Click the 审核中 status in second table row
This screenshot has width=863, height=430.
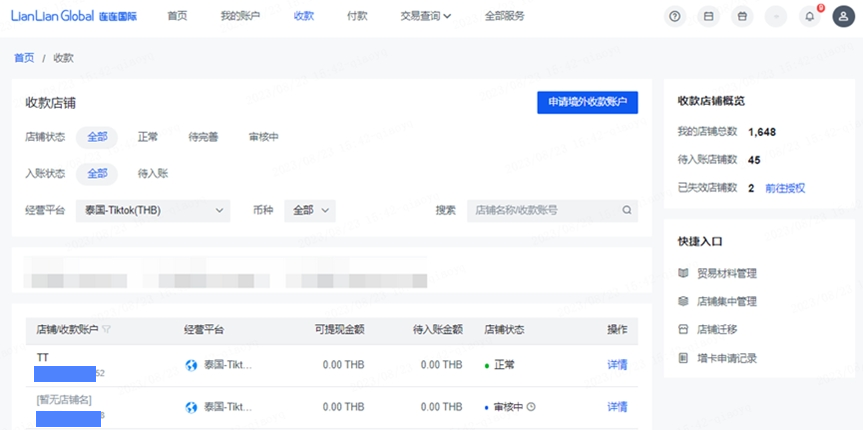509,407
